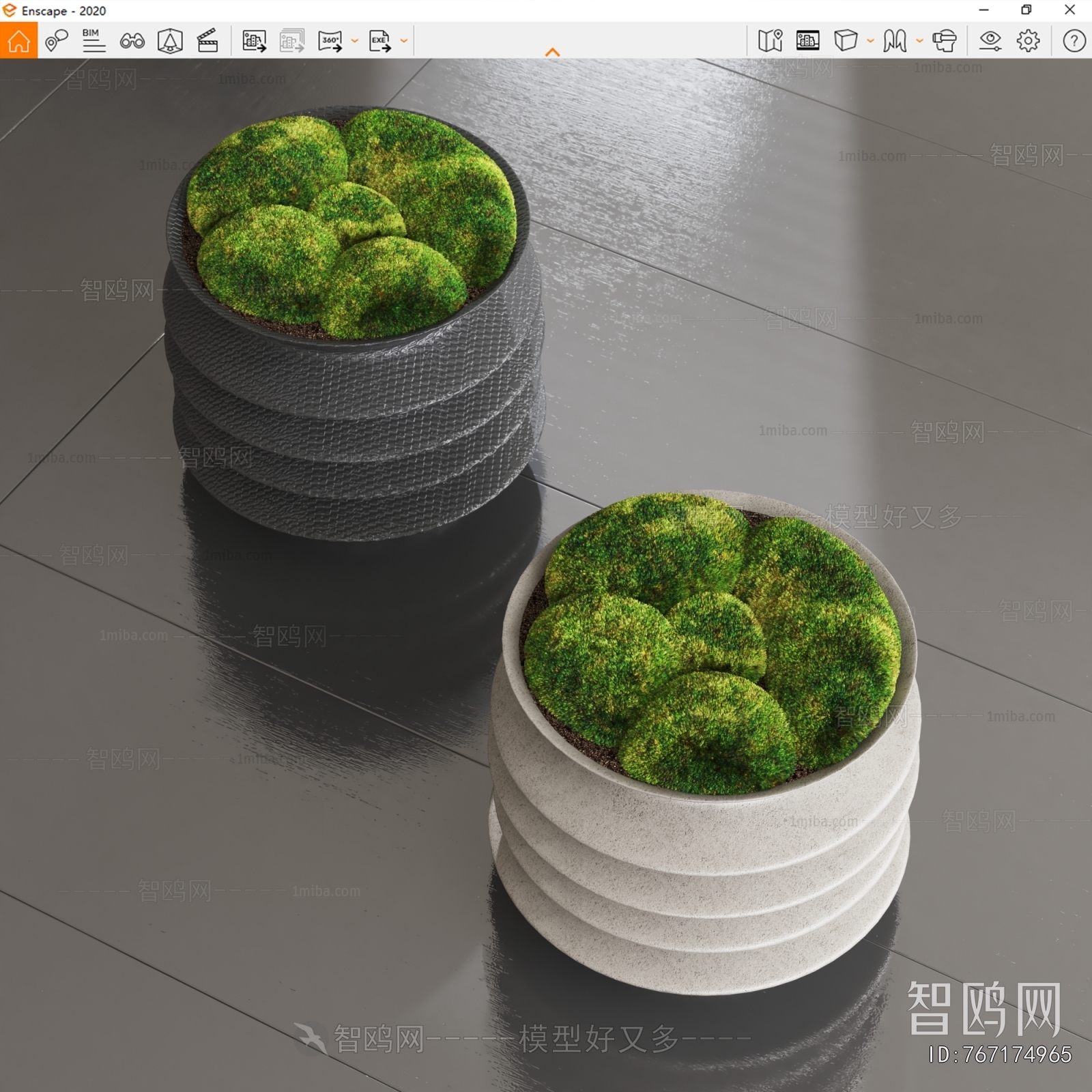Click the Enscape logo in title bar

pos(10,10)
